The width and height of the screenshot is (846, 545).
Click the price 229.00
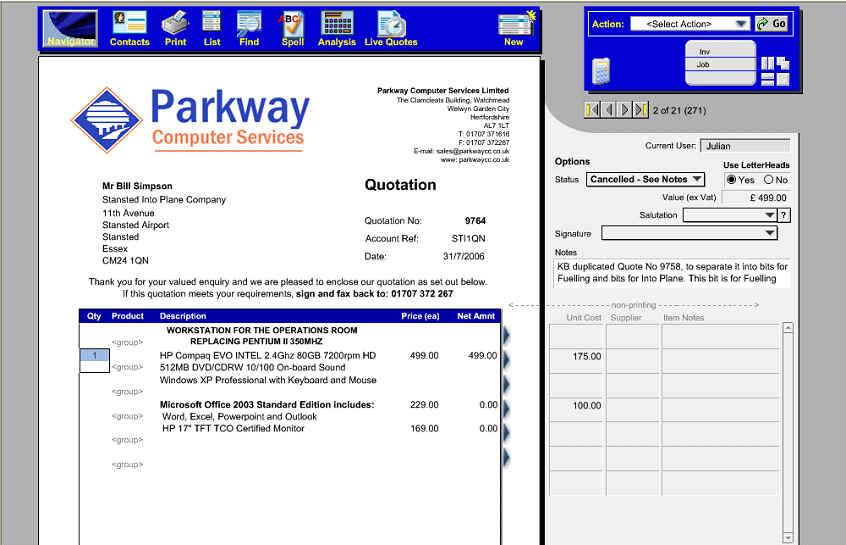(424, 405)
